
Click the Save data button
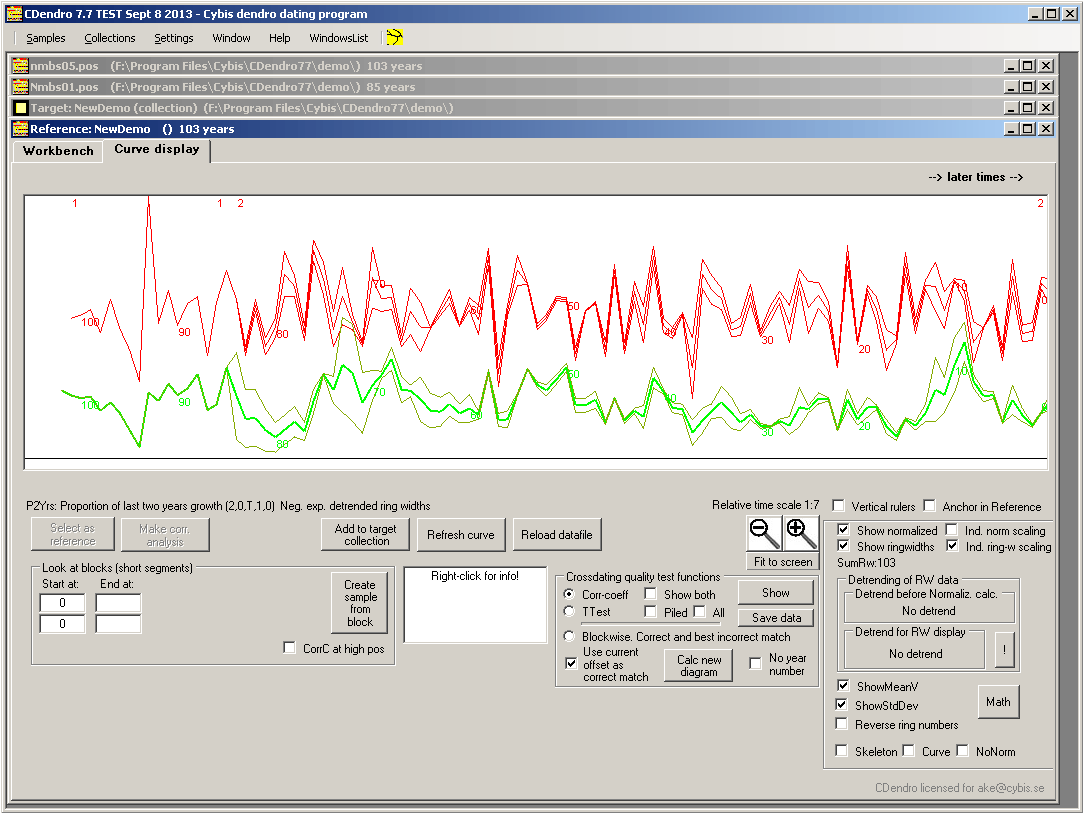click(776, 618)
